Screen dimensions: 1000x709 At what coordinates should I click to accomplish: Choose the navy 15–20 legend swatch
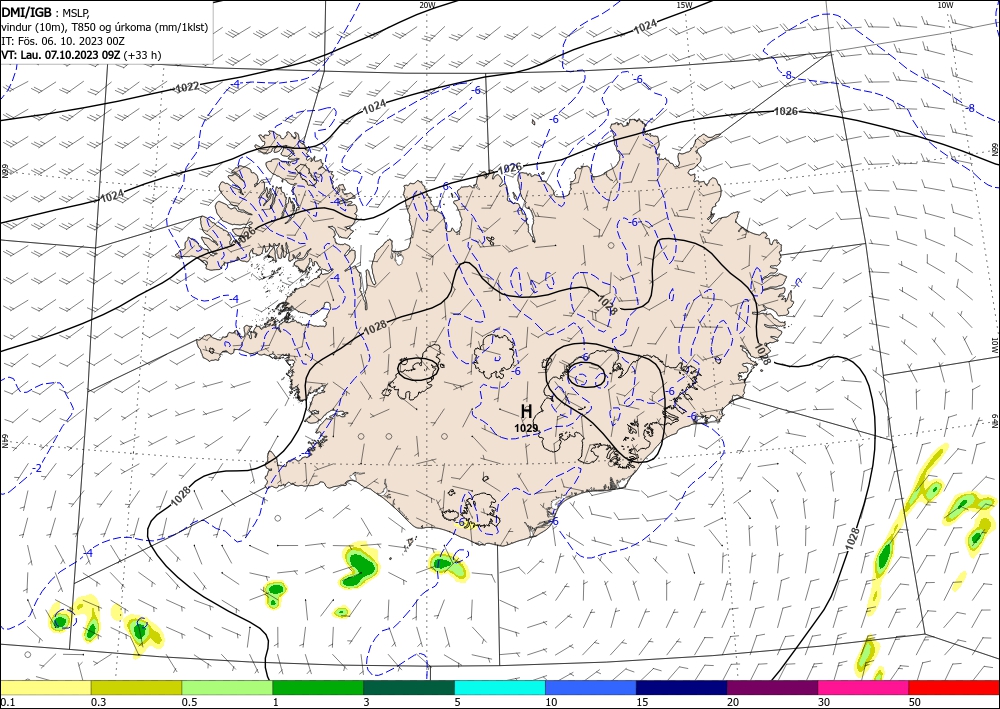coord(682,687)
